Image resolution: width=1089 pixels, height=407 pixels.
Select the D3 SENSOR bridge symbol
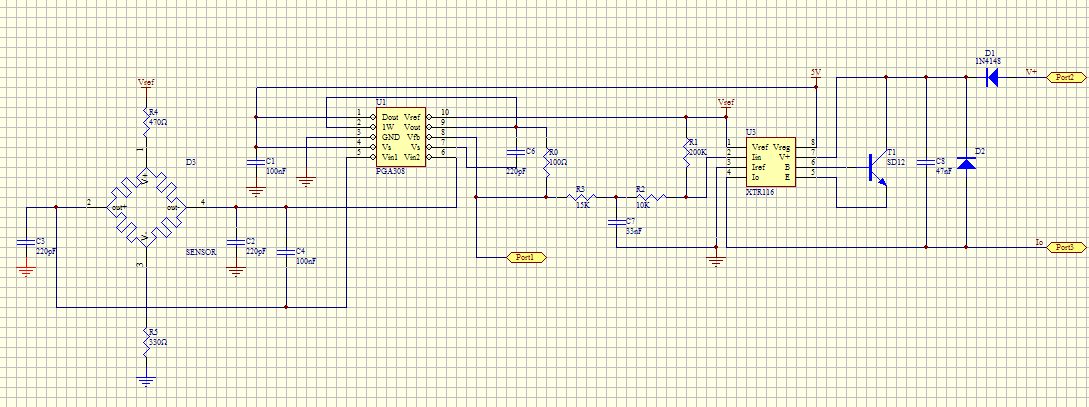[x=146, y=207]
